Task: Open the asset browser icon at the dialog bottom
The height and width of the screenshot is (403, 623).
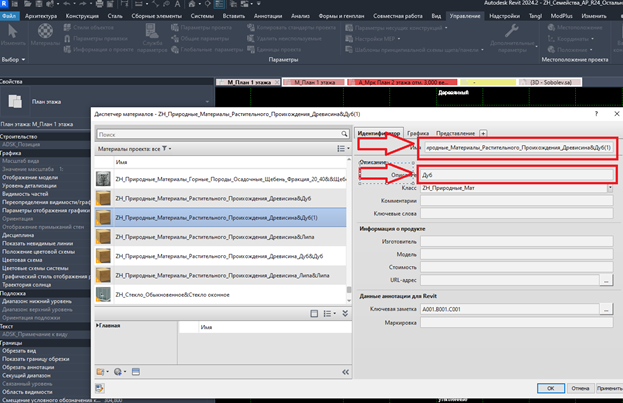Action: coord(136,372)
